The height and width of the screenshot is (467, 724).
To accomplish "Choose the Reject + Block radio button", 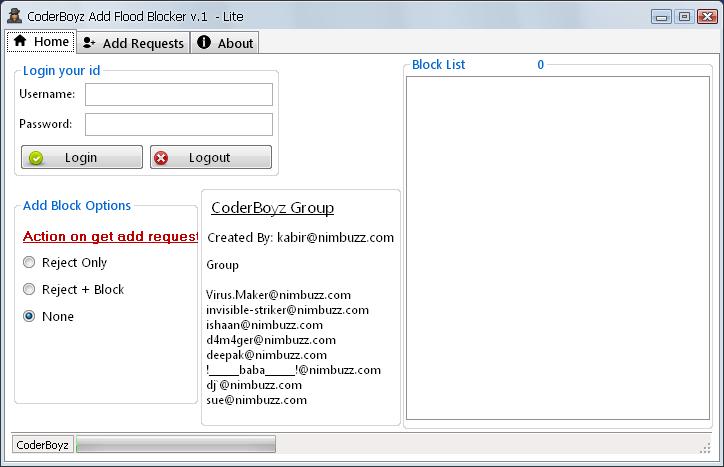I will click(29, 290).
